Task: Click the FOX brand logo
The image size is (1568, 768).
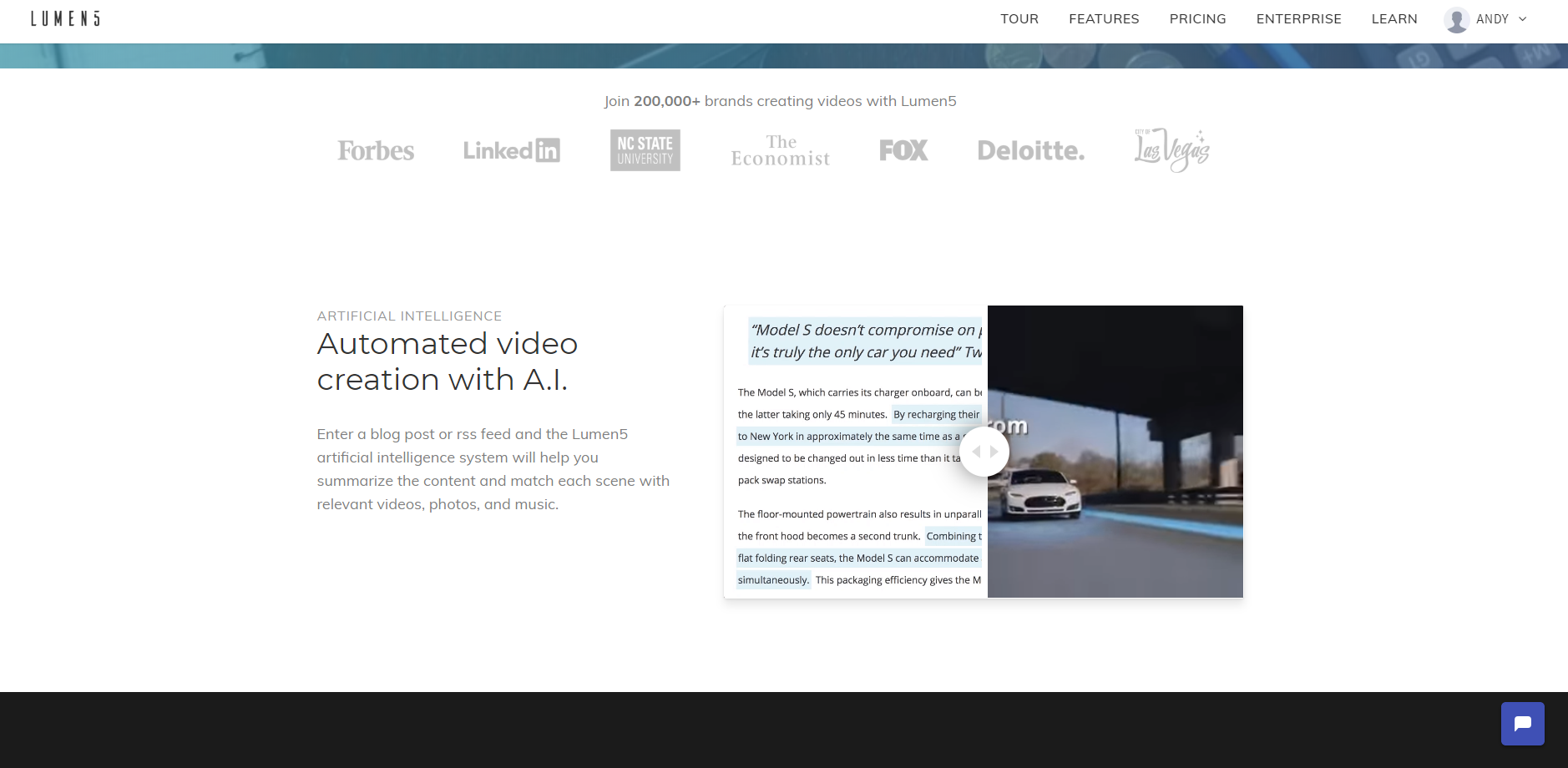Action: pyautogui.click(x=903, y=150)
